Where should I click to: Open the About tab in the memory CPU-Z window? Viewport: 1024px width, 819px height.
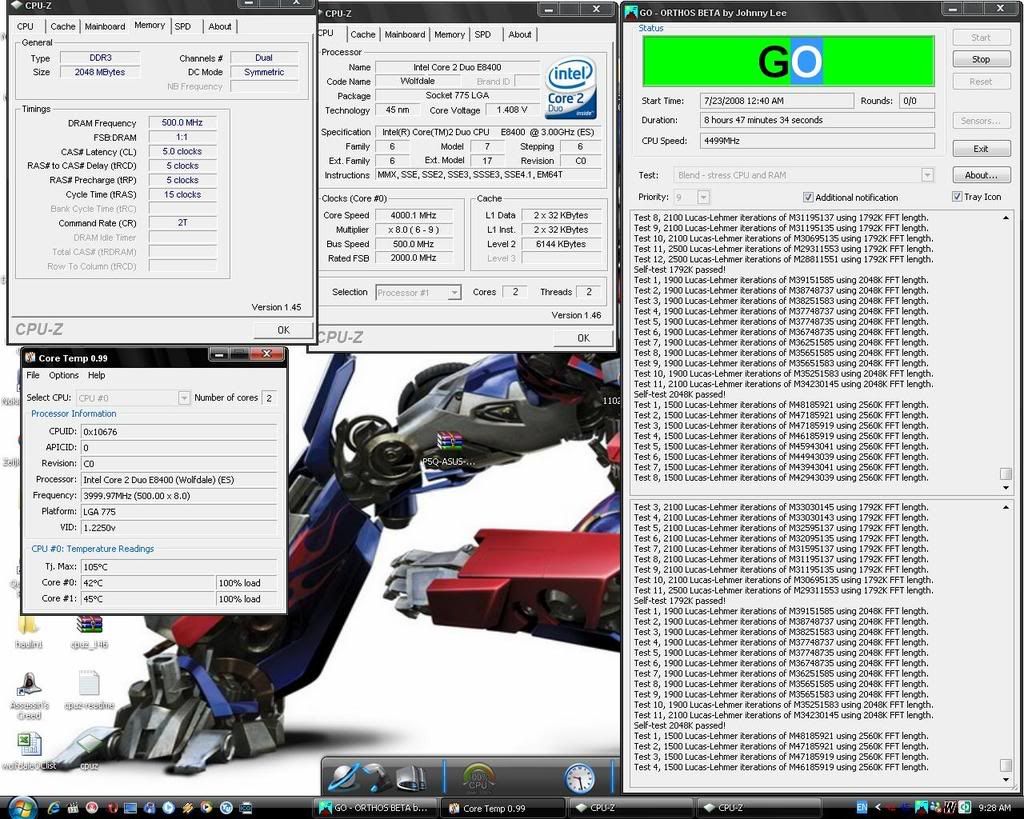click(219, 26)
